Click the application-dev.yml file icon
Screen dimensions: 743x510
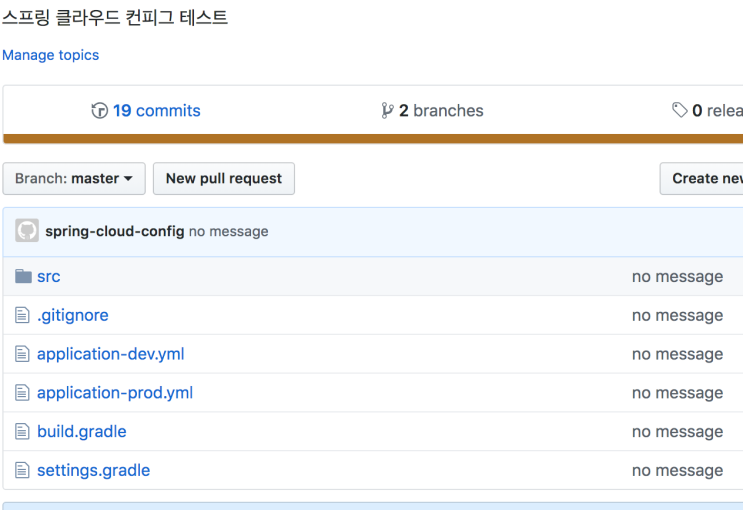[x=22, y=354]
